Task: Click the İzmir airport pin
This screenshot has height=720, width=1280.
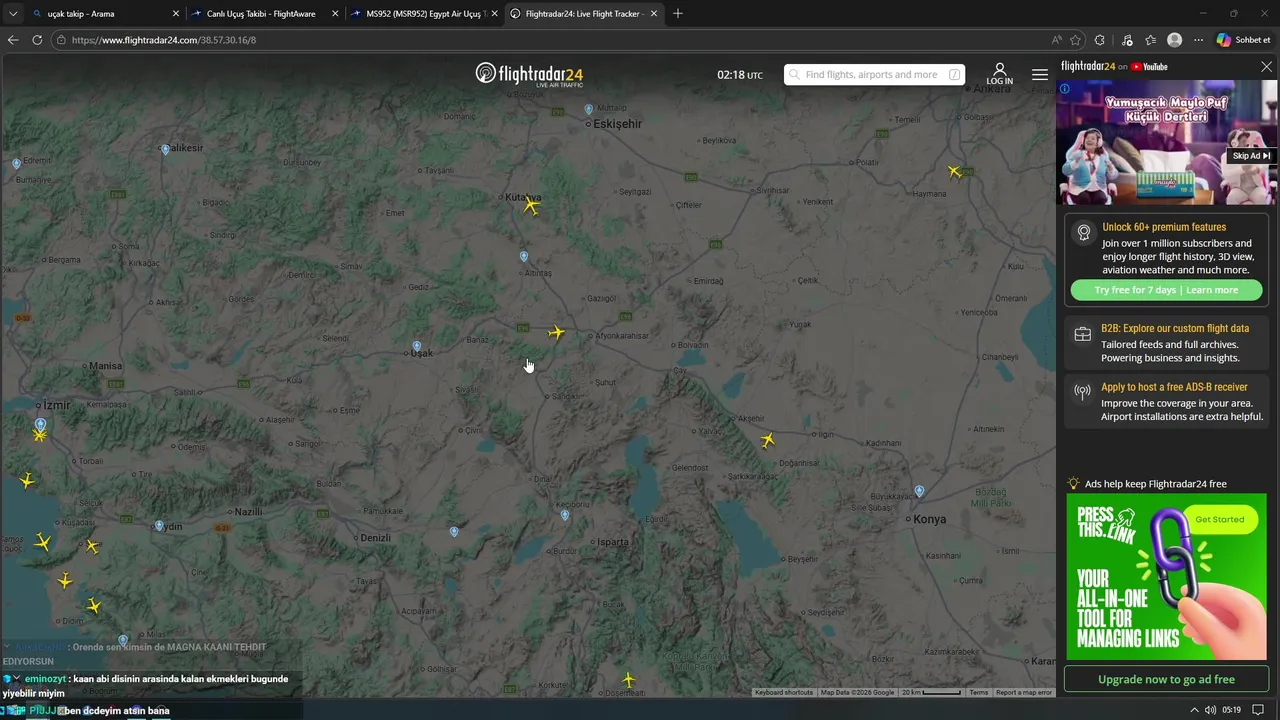Action: pos(40,424)
